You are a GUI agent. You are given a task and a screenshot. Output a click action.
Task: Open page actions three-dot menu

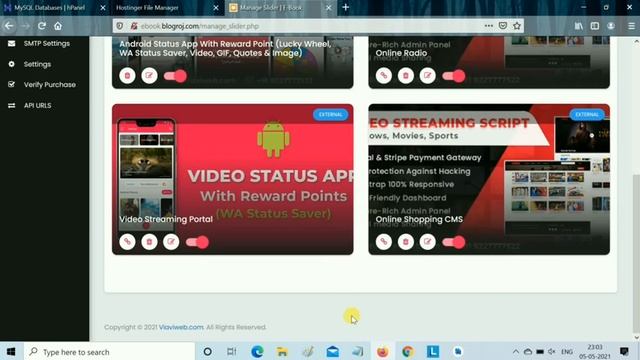(x=489, y=26)
